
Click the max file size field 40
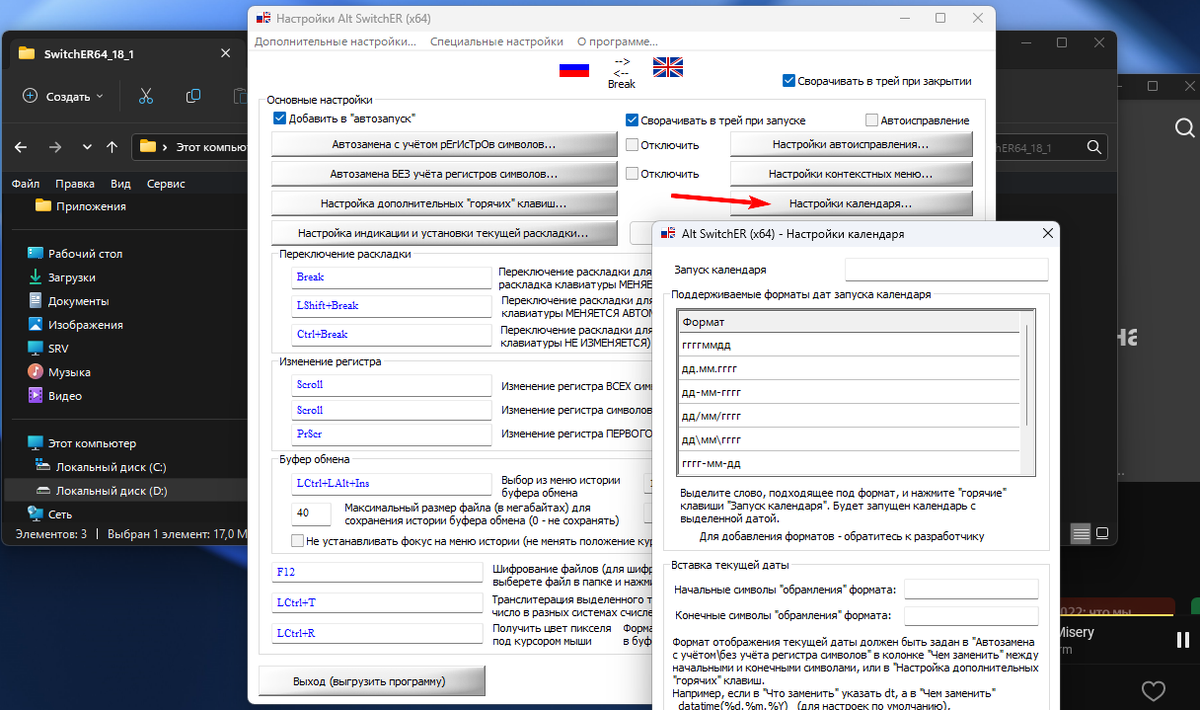tap(311, 513)
